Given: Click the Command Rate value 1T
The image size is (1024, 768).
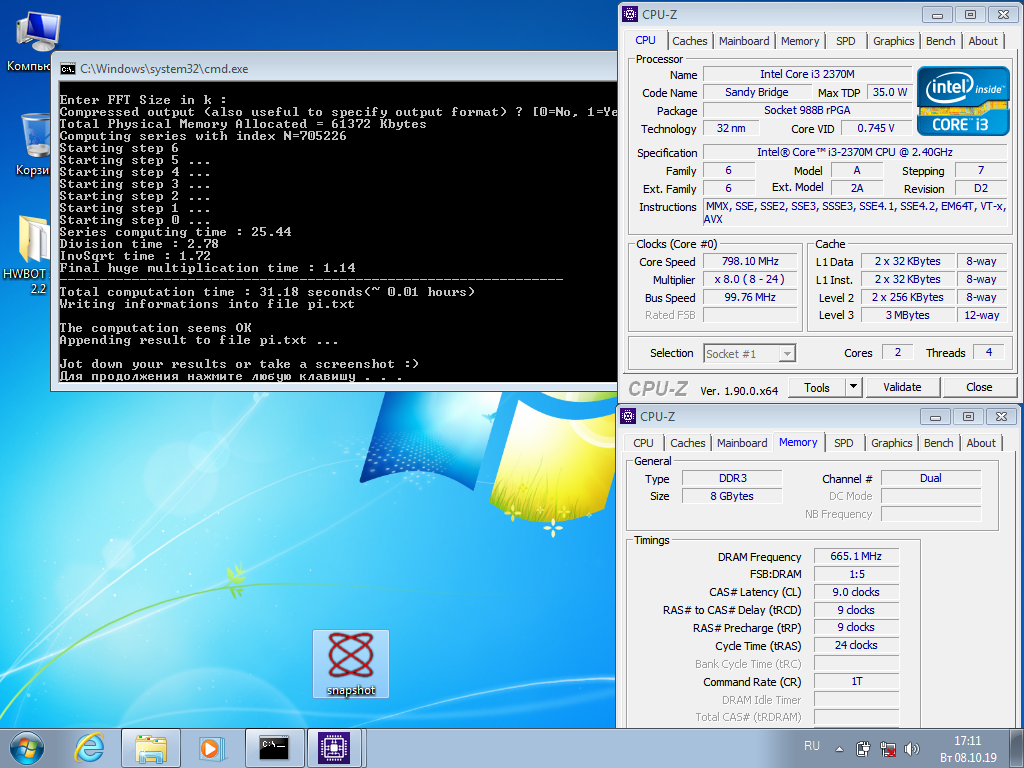Looking at the screenshot, I should [x=856, y=681].
